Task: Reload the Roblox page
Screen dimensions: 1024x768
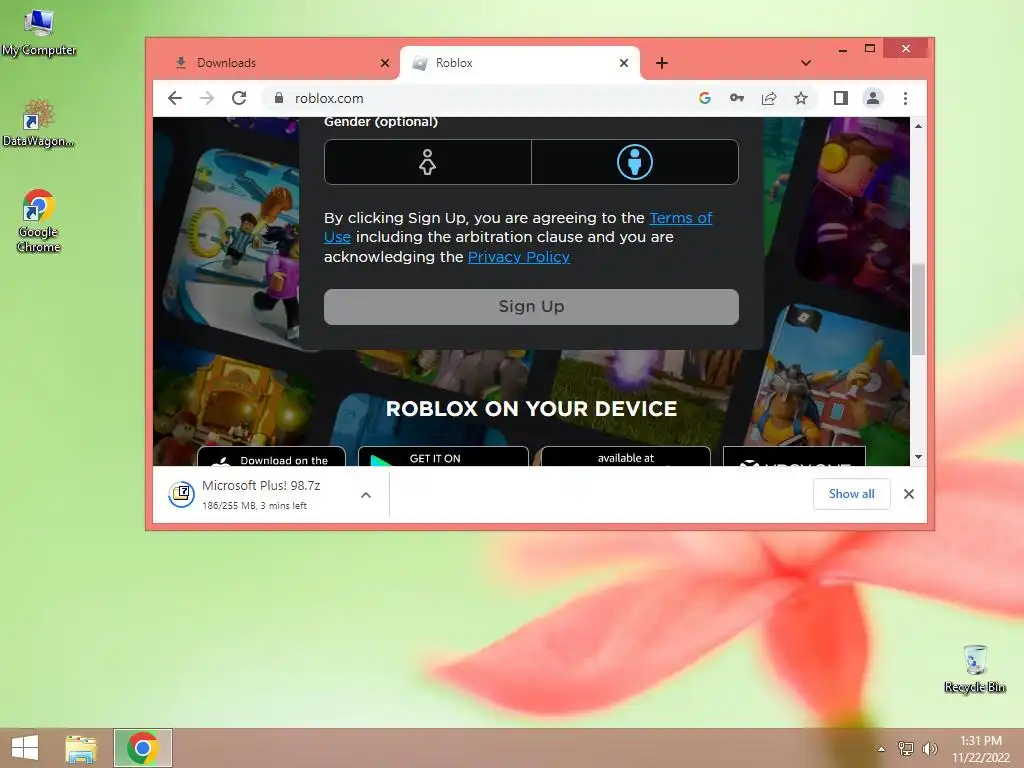Action: (239, 98)
